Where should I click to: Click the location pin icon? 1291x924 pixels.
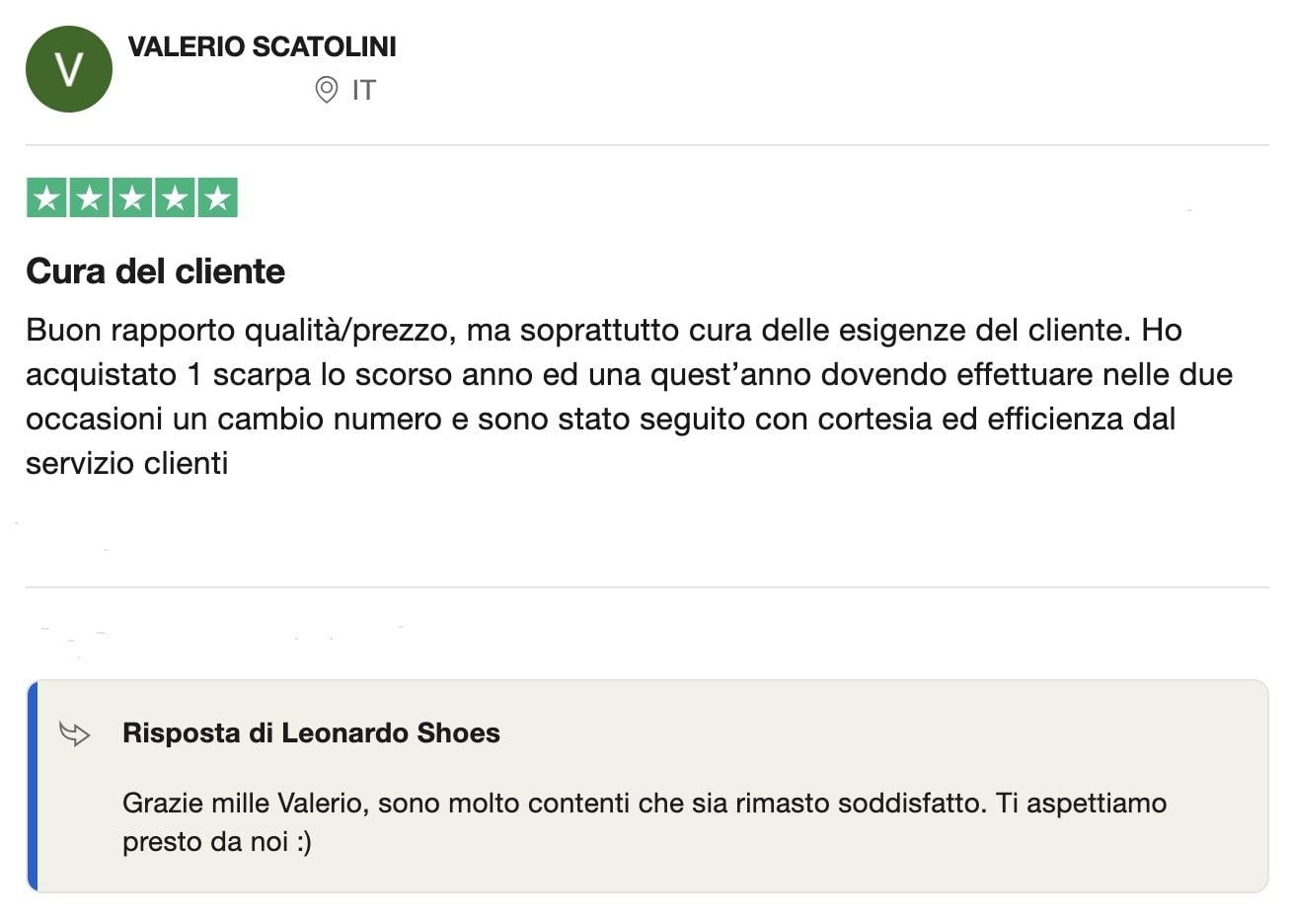click(x=327, y=90)
